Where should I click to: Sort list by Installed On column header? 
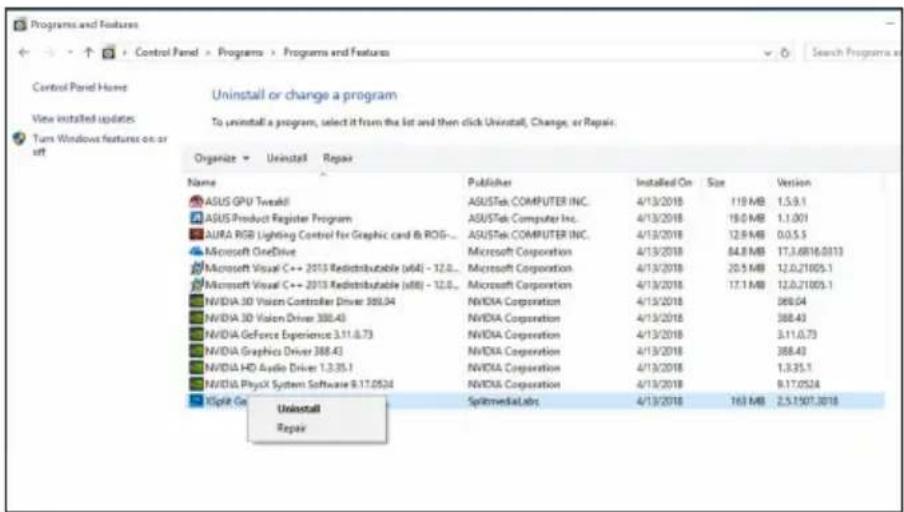(664, 182)
